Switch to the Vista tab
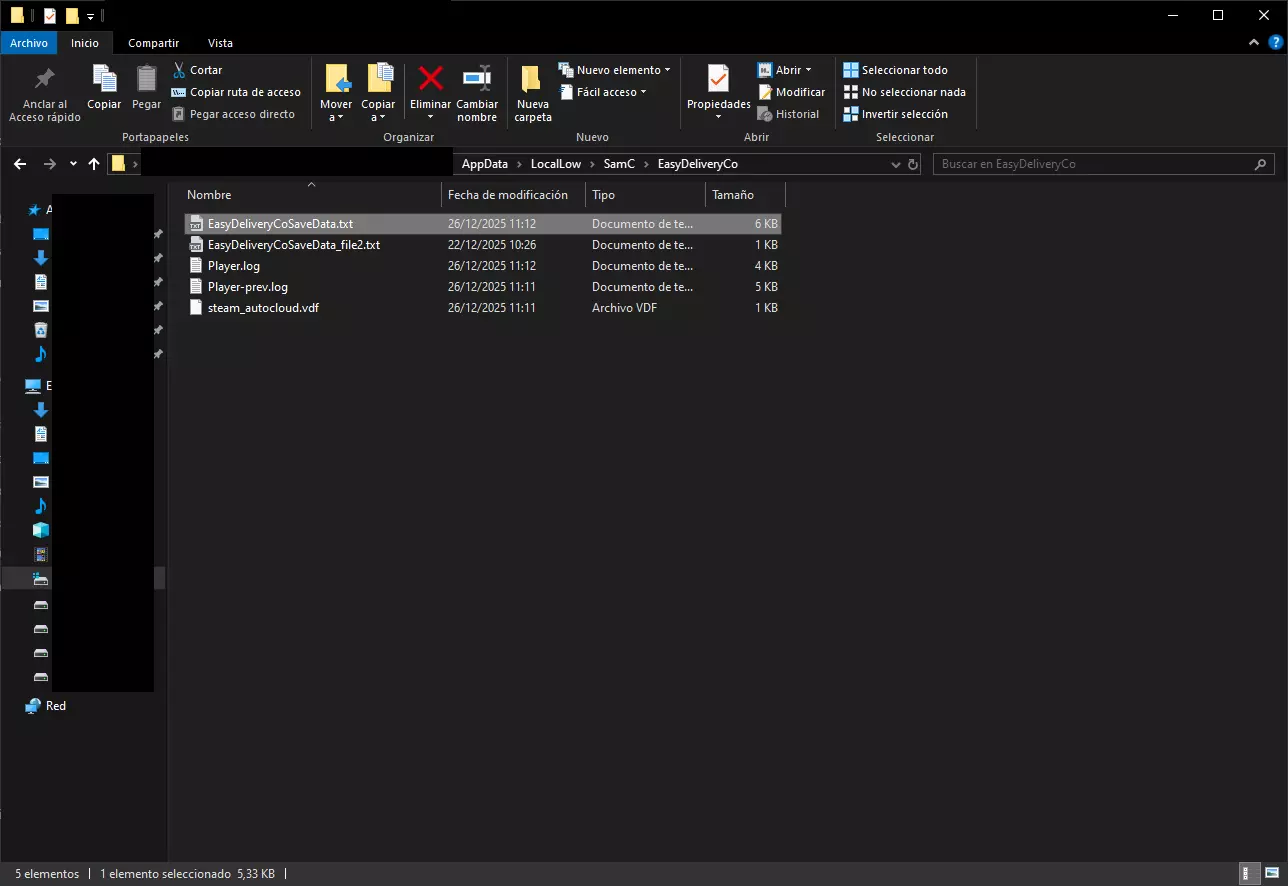Screen dimensions: 1288x886 click(x=220, y=43)
